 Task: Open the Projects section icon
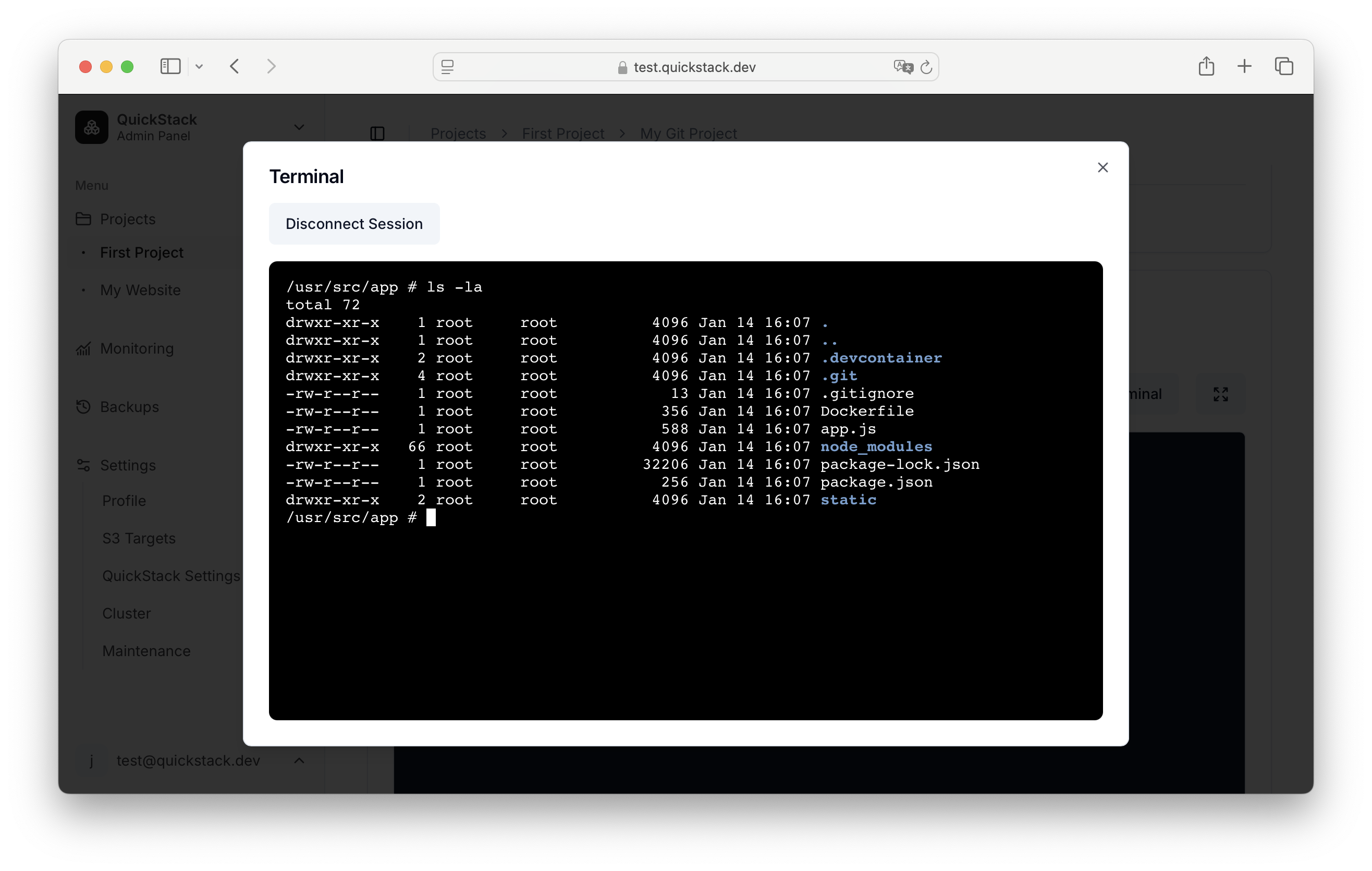(x=85, y=218)
